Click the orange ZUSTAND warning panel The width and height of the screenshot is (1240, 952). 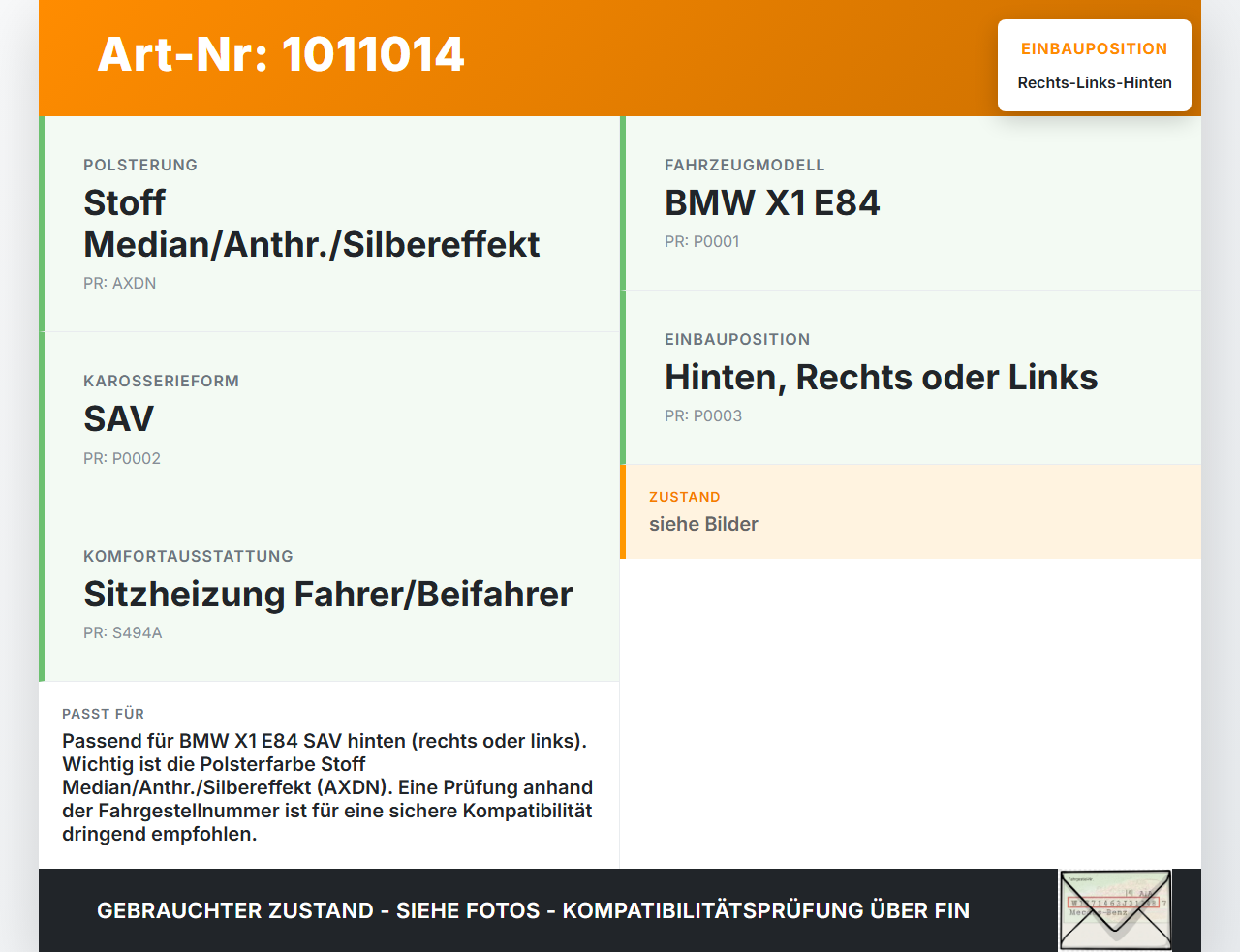(911, 511)
